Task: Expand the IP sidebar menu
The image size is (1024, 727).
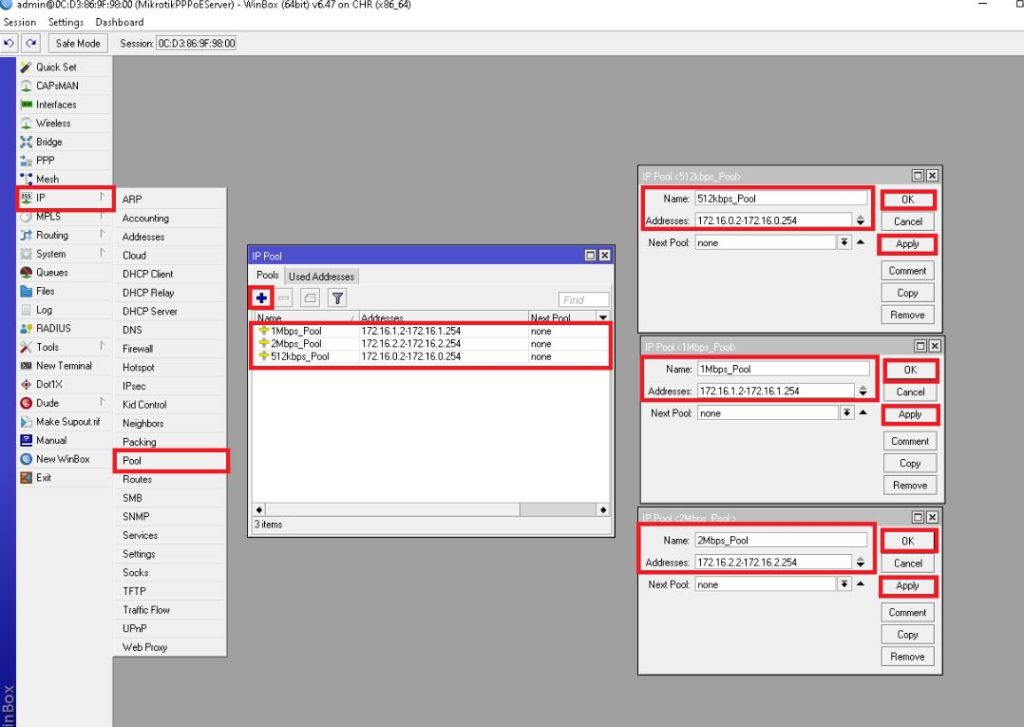Action: pos(64,197)
